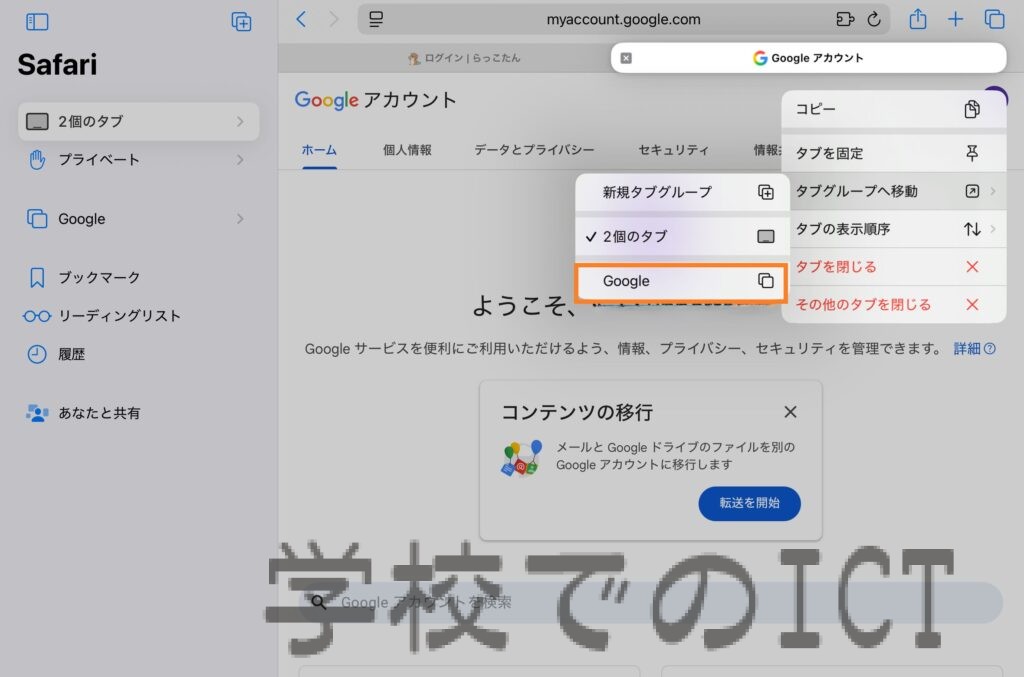Choose タブを固定 in the context menu
The width and height of the screenshot is (1024, 677).
tap(893, 153)
